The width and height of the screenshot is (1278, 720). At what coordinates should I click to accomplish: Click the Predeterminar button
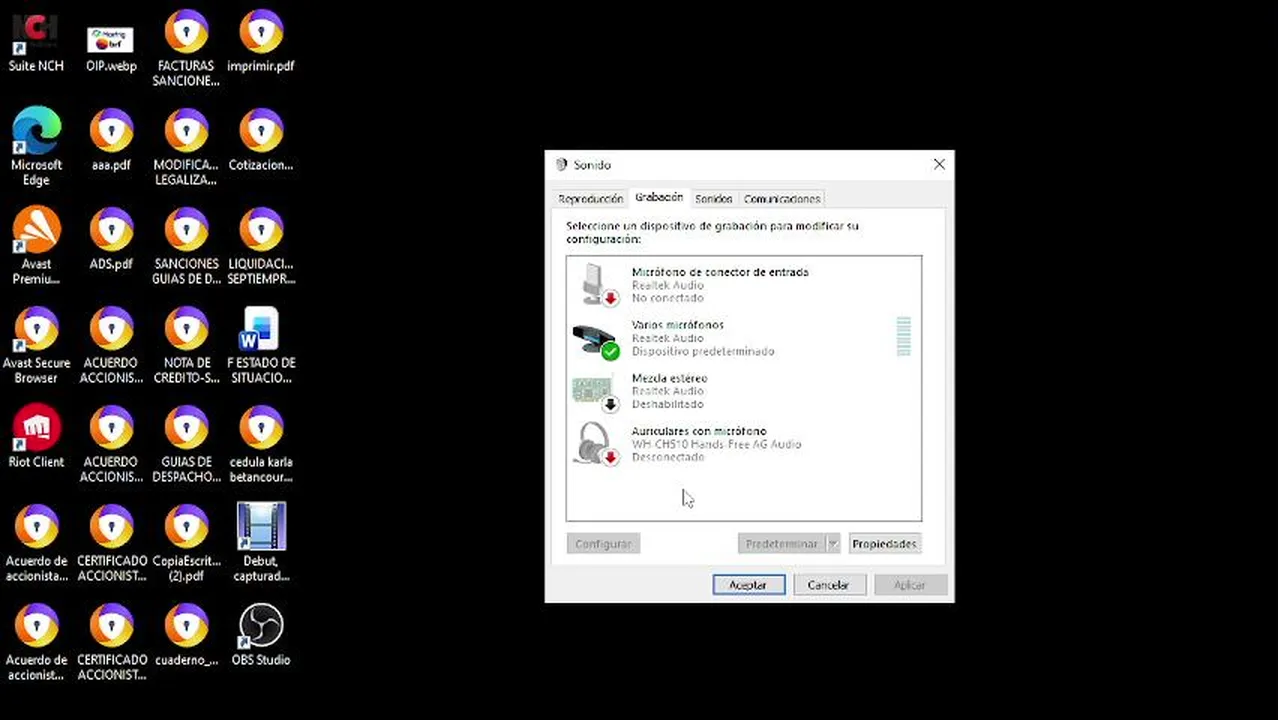pyautogui.click(x=781, y=544)
